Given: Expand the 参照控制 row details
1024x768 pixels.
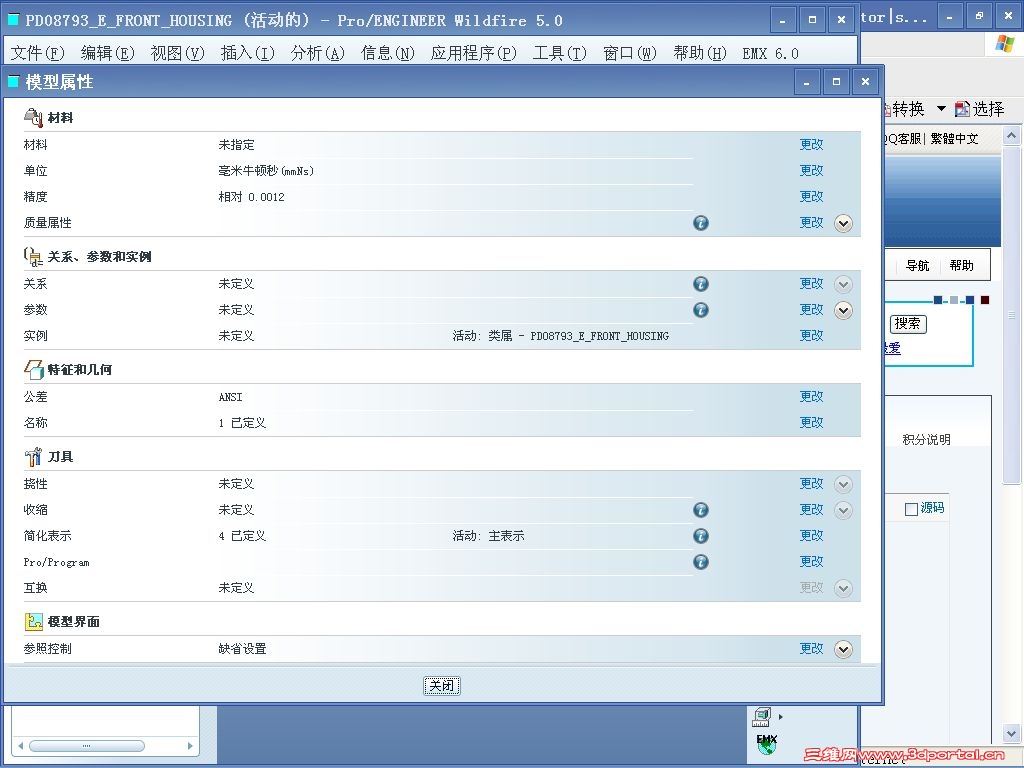Looking at the screenshot, I should coord(843,649).
